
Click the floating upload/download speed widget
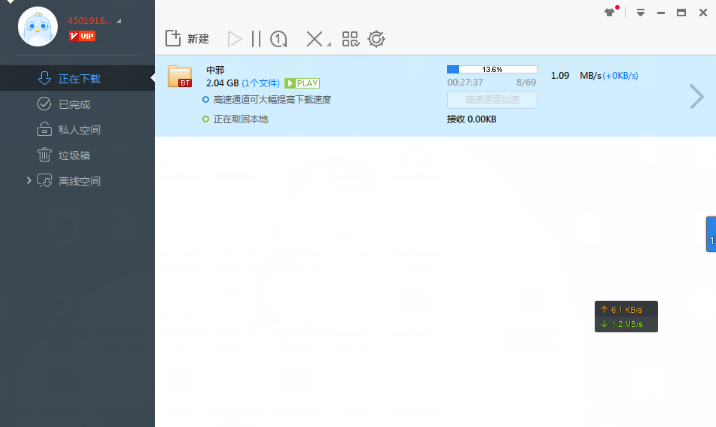(x=626, y=316)
